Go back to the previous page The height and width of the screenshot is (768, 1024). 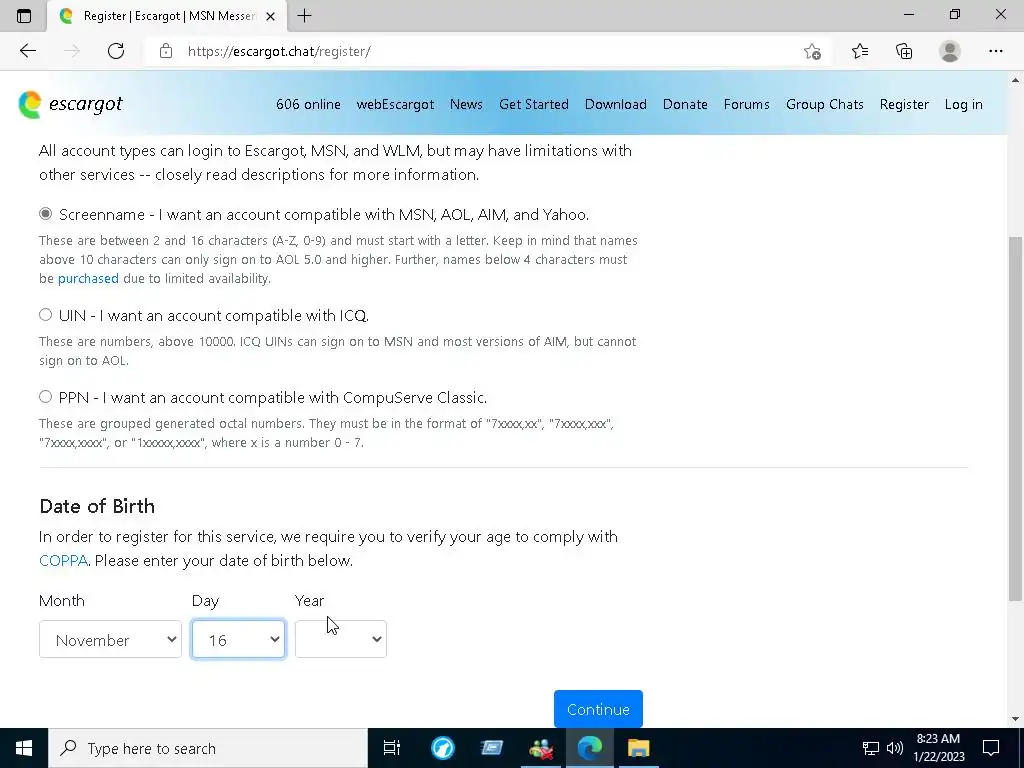(x=27, y=51)
